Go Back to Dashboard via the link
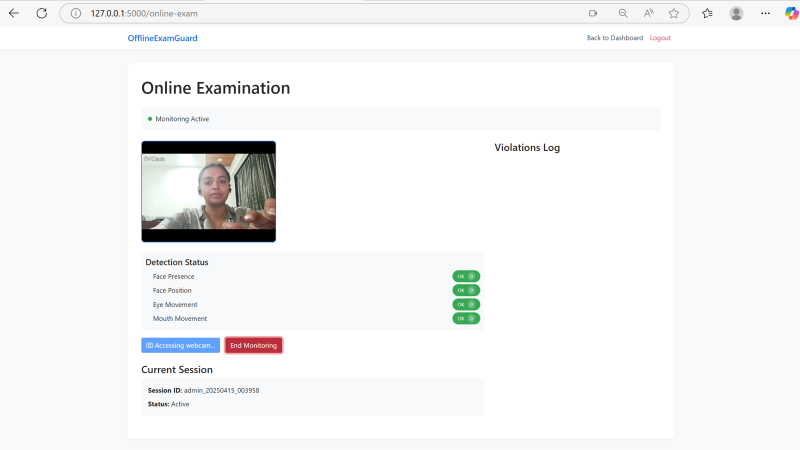Image resolution: width=800 pixels, height=450 pixels. 614,38
